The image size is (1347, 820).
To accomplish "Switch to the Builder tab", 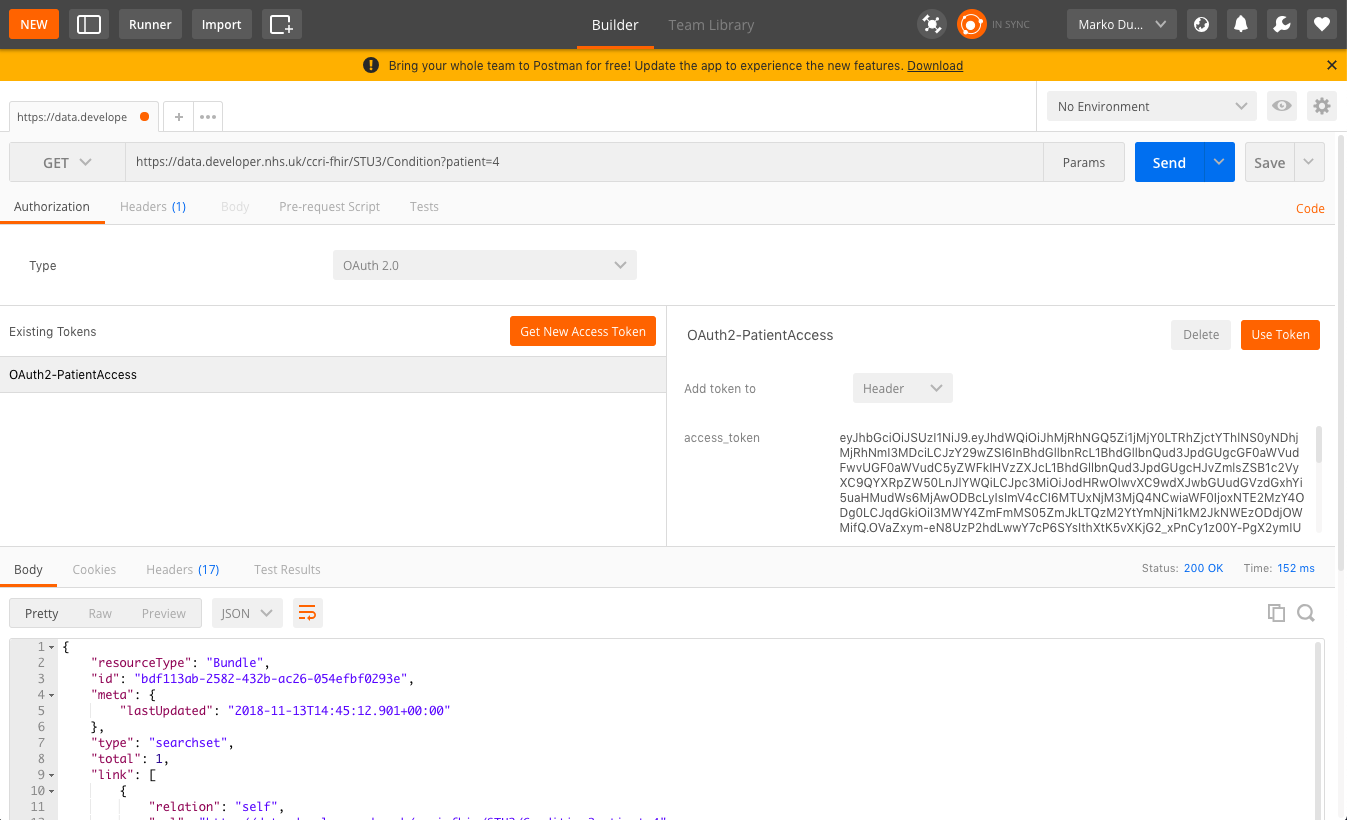I will tap(615, 25).
